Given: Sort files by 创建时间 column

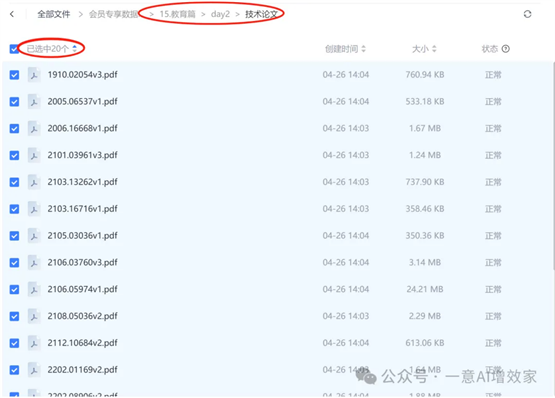Looking at the screenshot, I should point(345,49).
